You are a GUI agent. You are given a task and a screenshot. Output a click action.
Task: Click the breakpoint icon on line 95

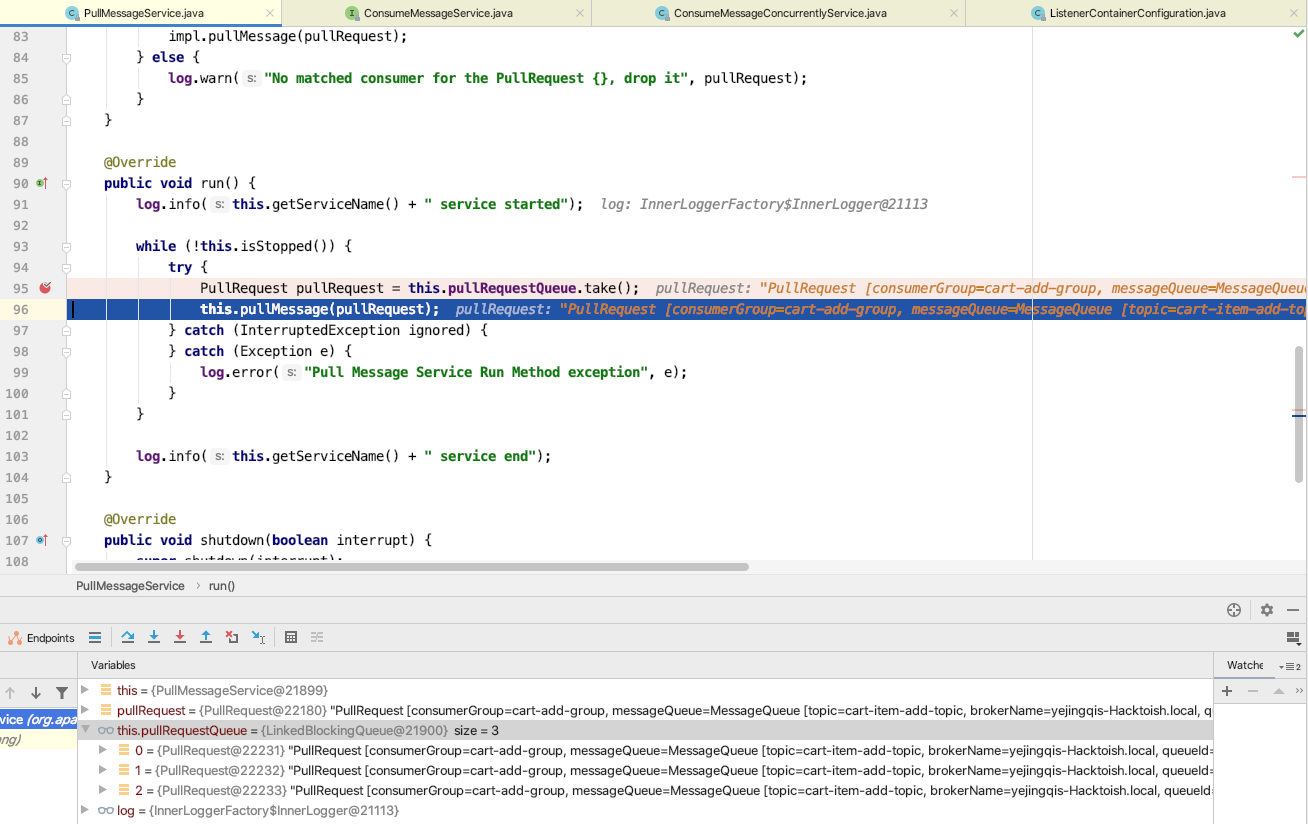(45, 288)
